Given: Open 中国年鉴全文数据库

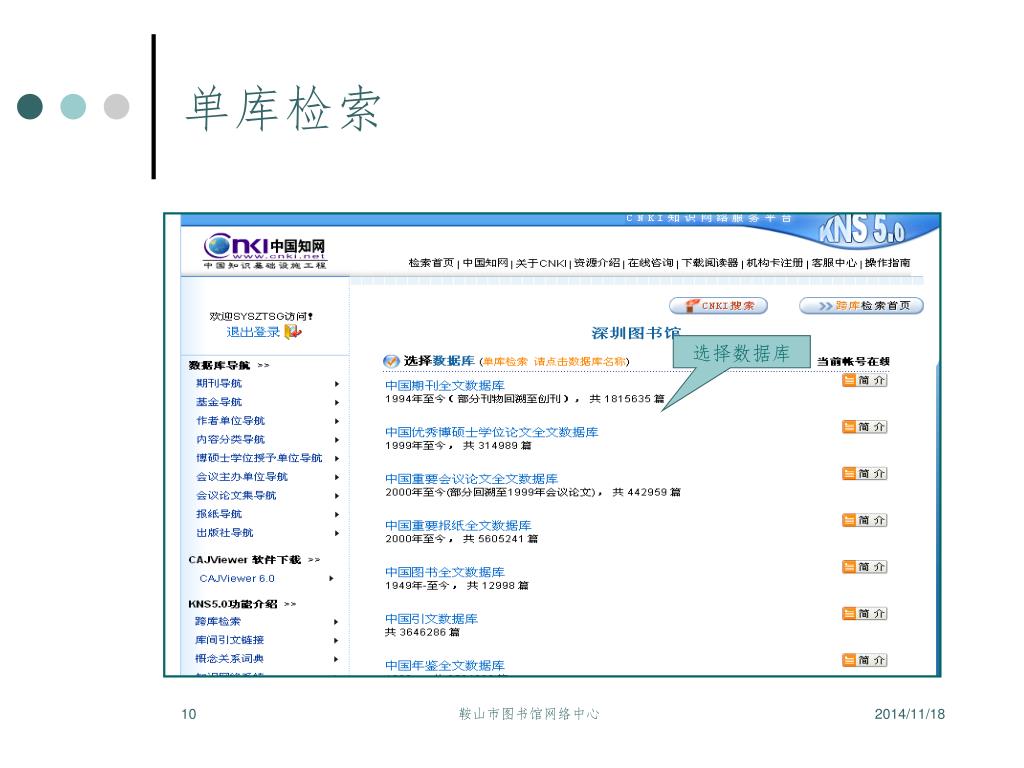Looking at the screenshot, I should coord(445,665).
